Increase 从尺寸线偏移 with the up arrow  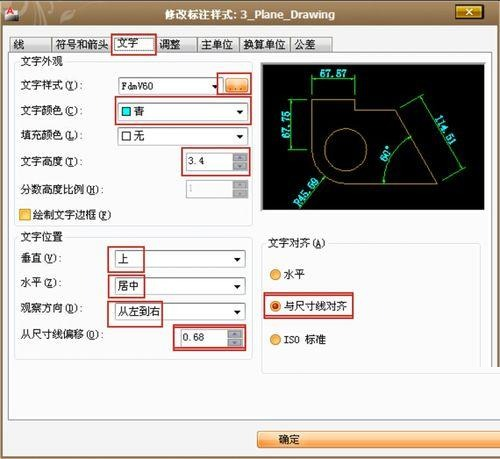pyautogui.click(x=235, y=334)
